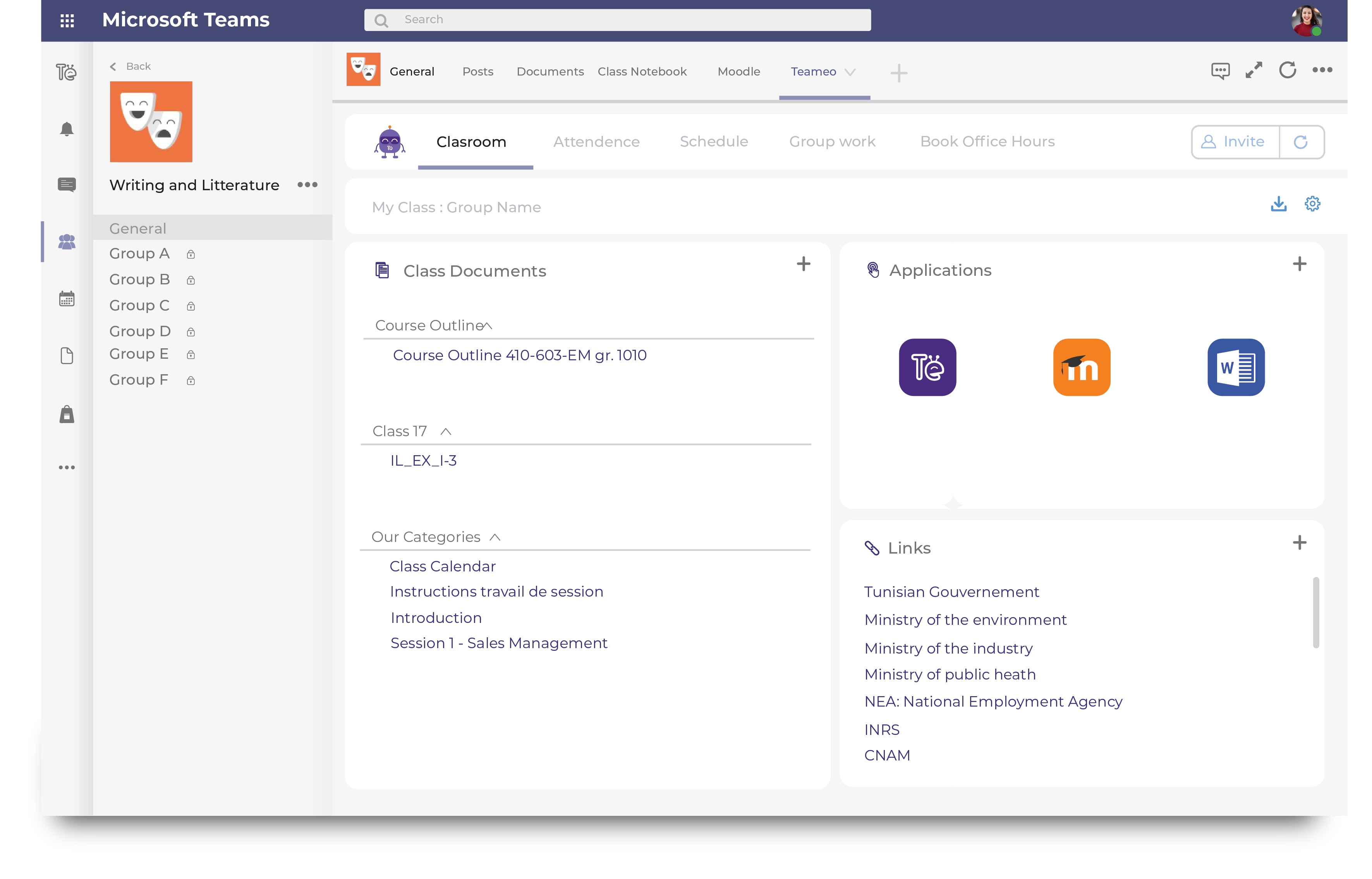Collapse the Our Categories section
1372x879 pixels.
(x=495, y=537)
